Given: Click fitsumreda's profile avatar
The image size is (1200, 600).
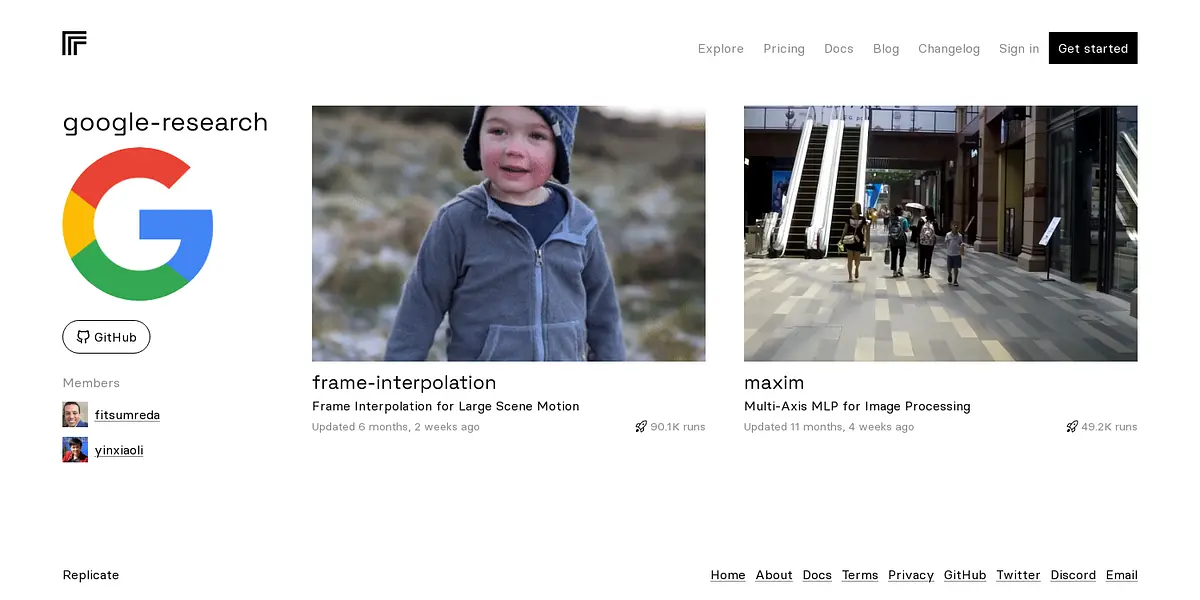Looking at the screenshot, I should [x=75, y=415].
